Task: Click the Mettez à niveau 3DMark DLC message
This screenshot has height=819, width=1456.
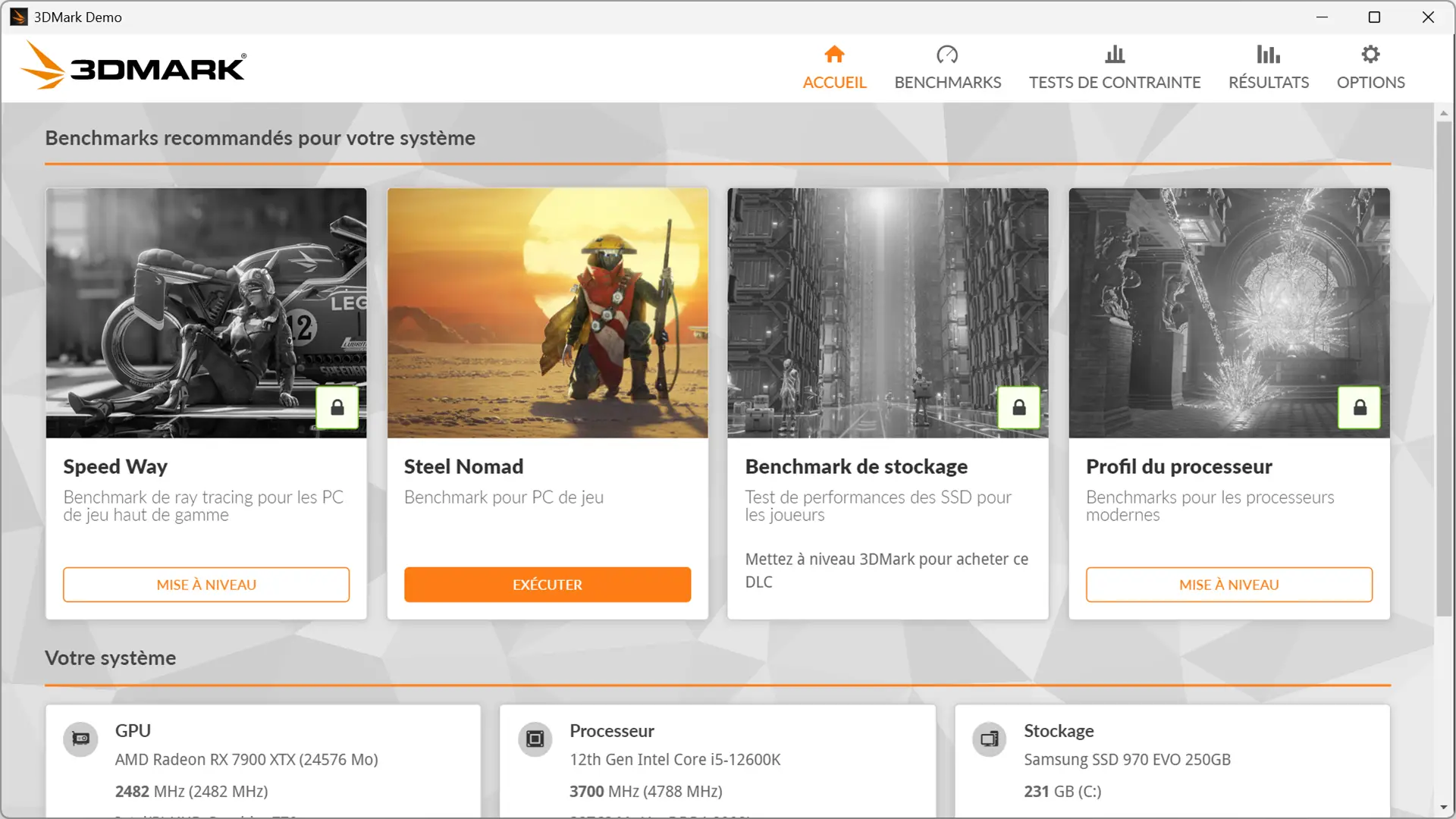Action: (886, 570)
